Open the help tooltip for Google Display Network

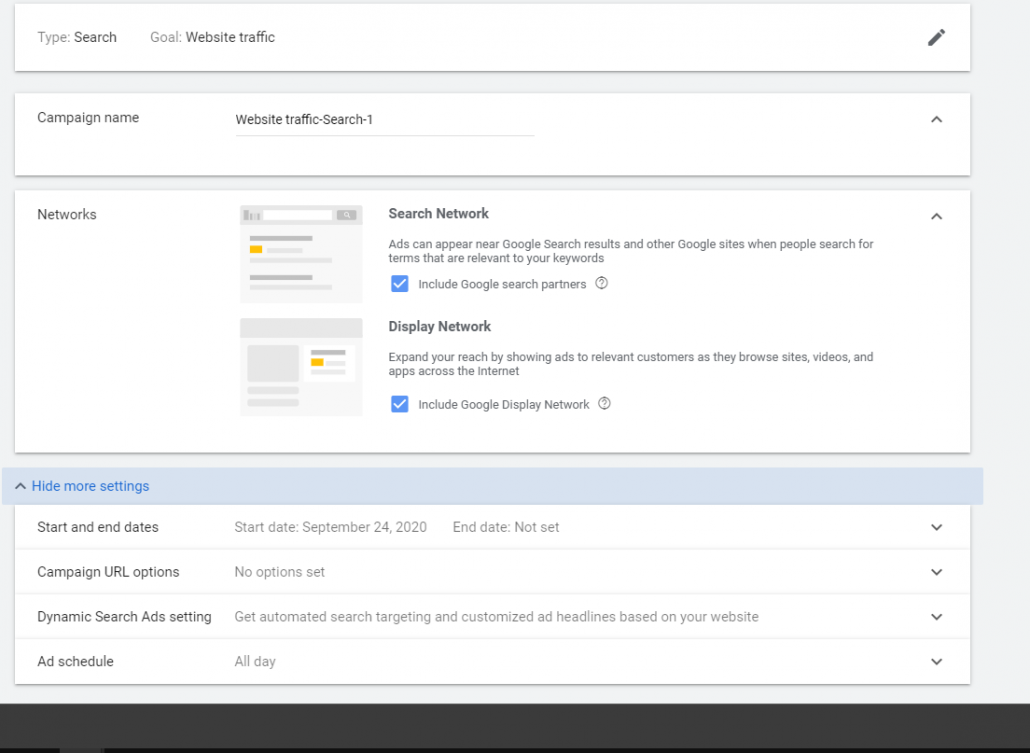point(604,404)
